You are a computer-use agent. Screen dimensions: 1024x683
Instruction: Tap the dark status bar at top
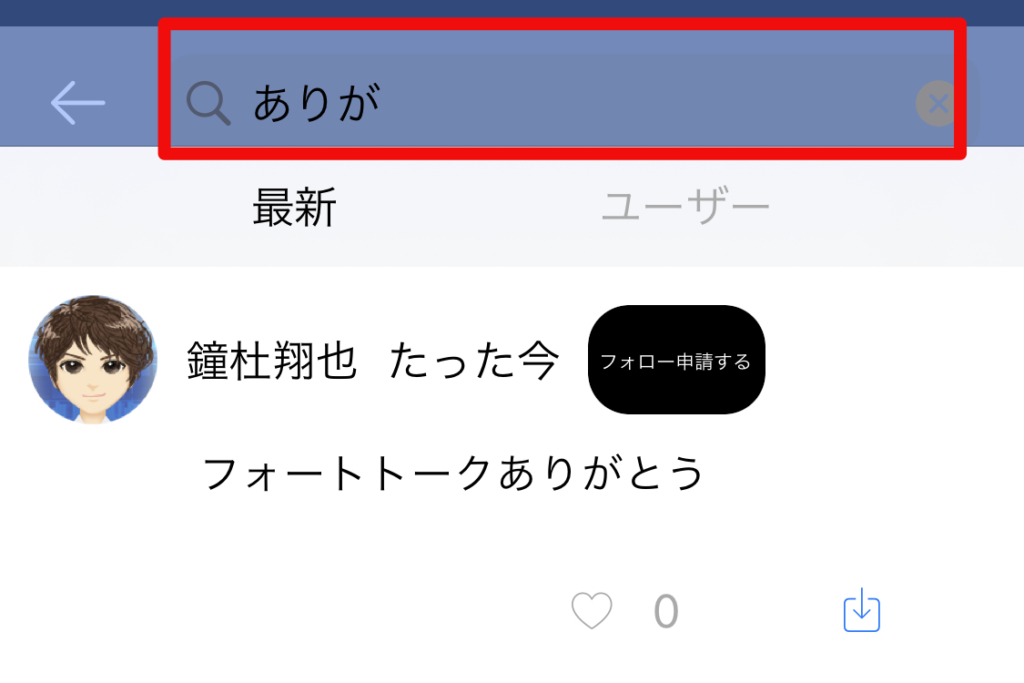512,12
